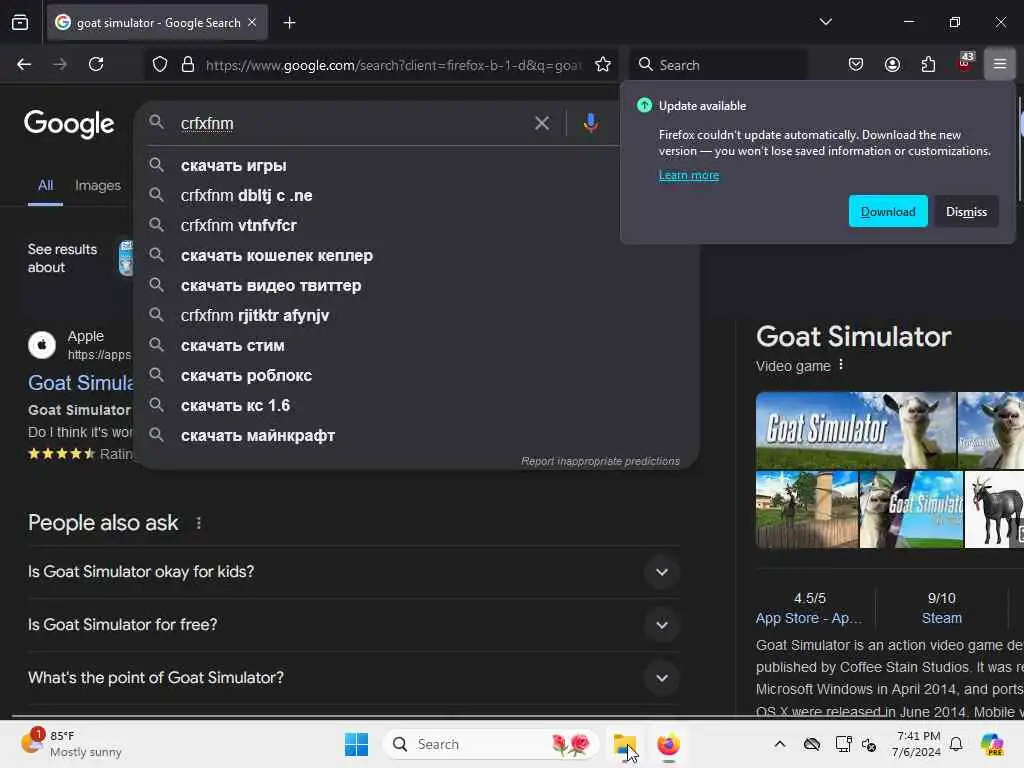The height and width of the screenshot is (768, 1024).
Task: Select suggestion crfxfnm dbltj c .ne
Action: click(x=417, y=196)
